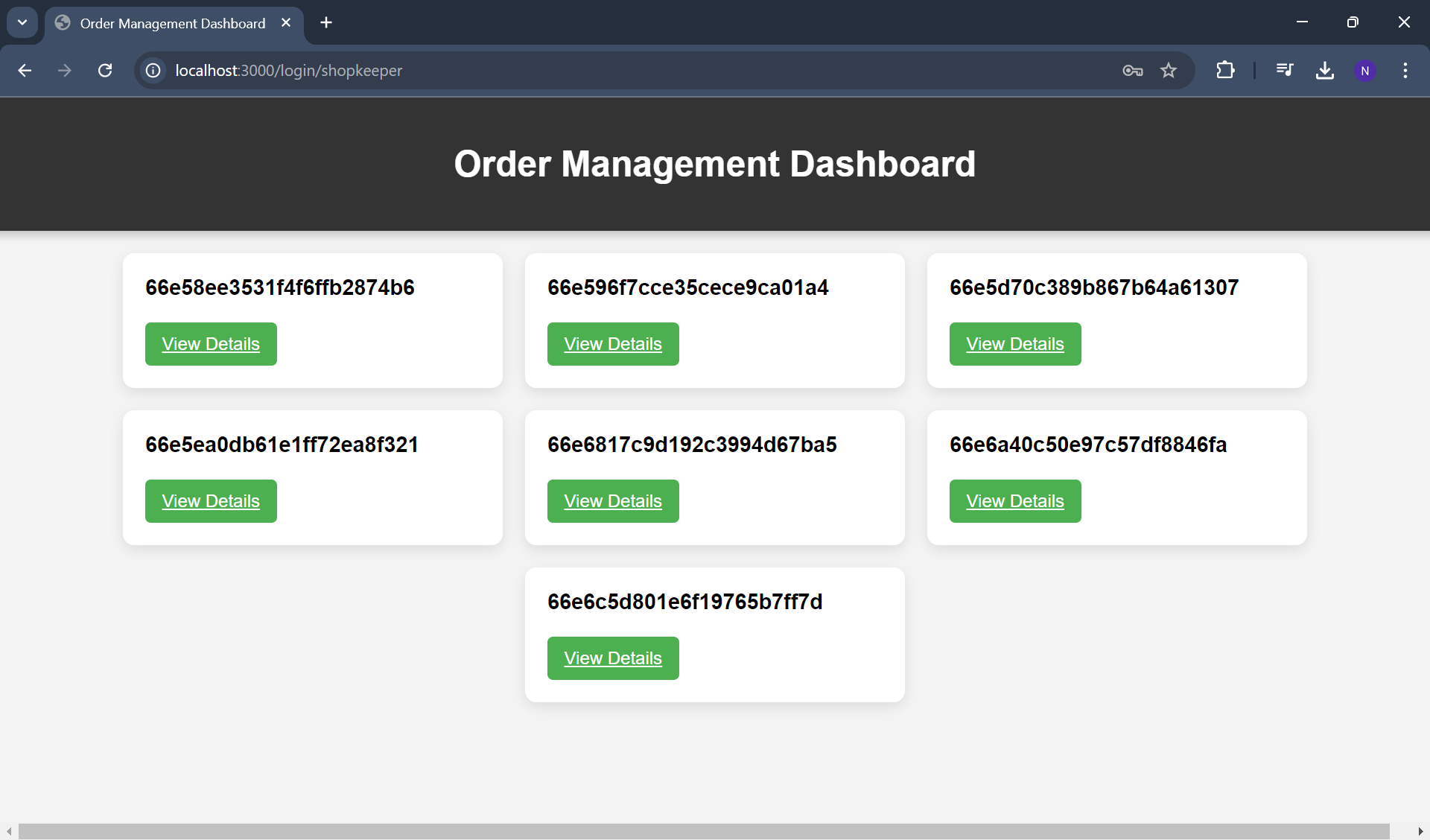Screen dimensions: 1430x840
Task: Close the Order Management Dashboard tab
Action: point(286,22)
